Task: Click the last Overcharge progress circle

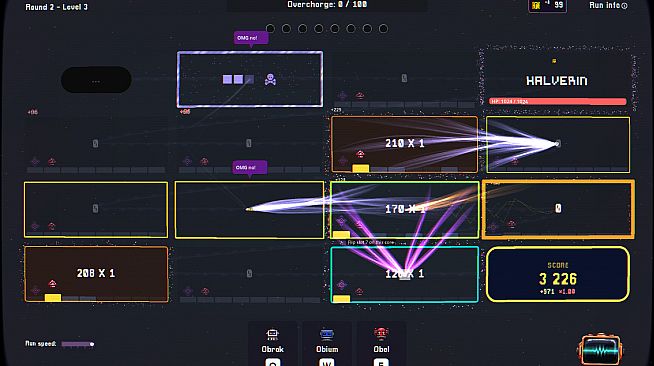Action: coord(383,29)
